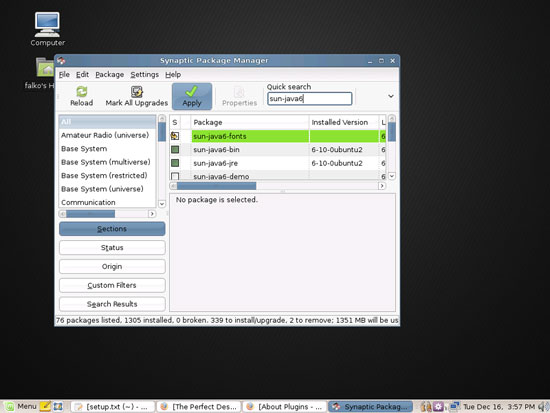Click sections list horizontal left arrow
This screenshot has height=413, width=550.
pyautogui.click(x=62, y=214)
